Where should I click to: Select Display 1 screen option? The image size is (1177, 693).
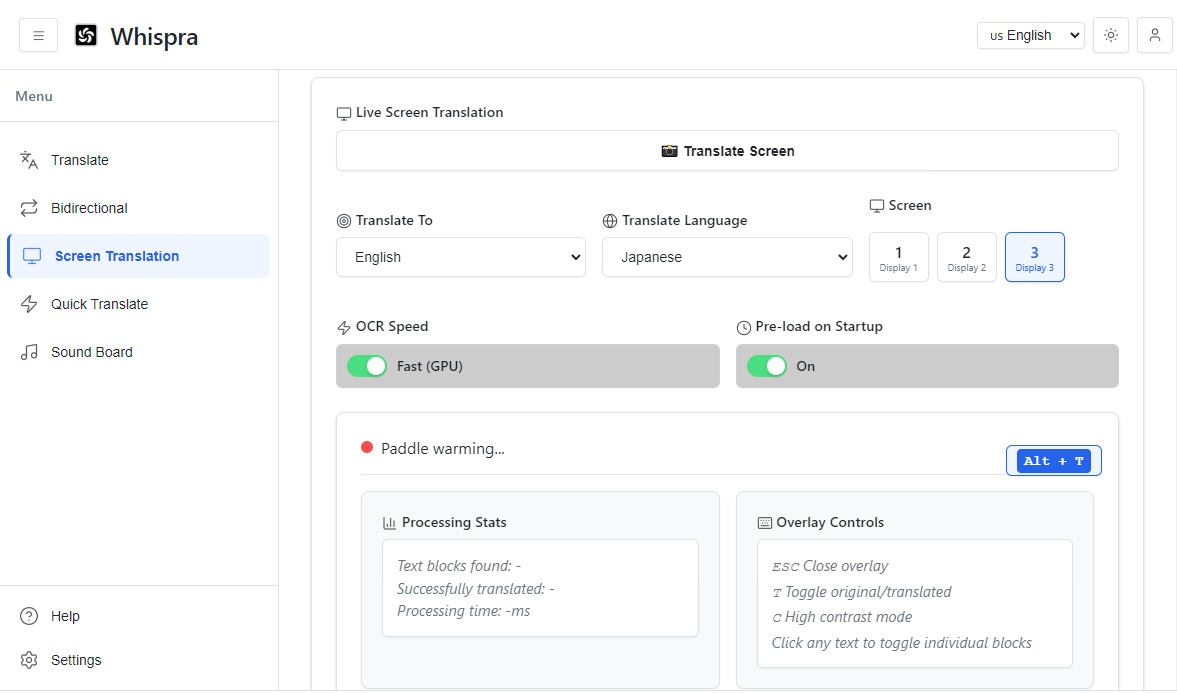coord(898,257)
